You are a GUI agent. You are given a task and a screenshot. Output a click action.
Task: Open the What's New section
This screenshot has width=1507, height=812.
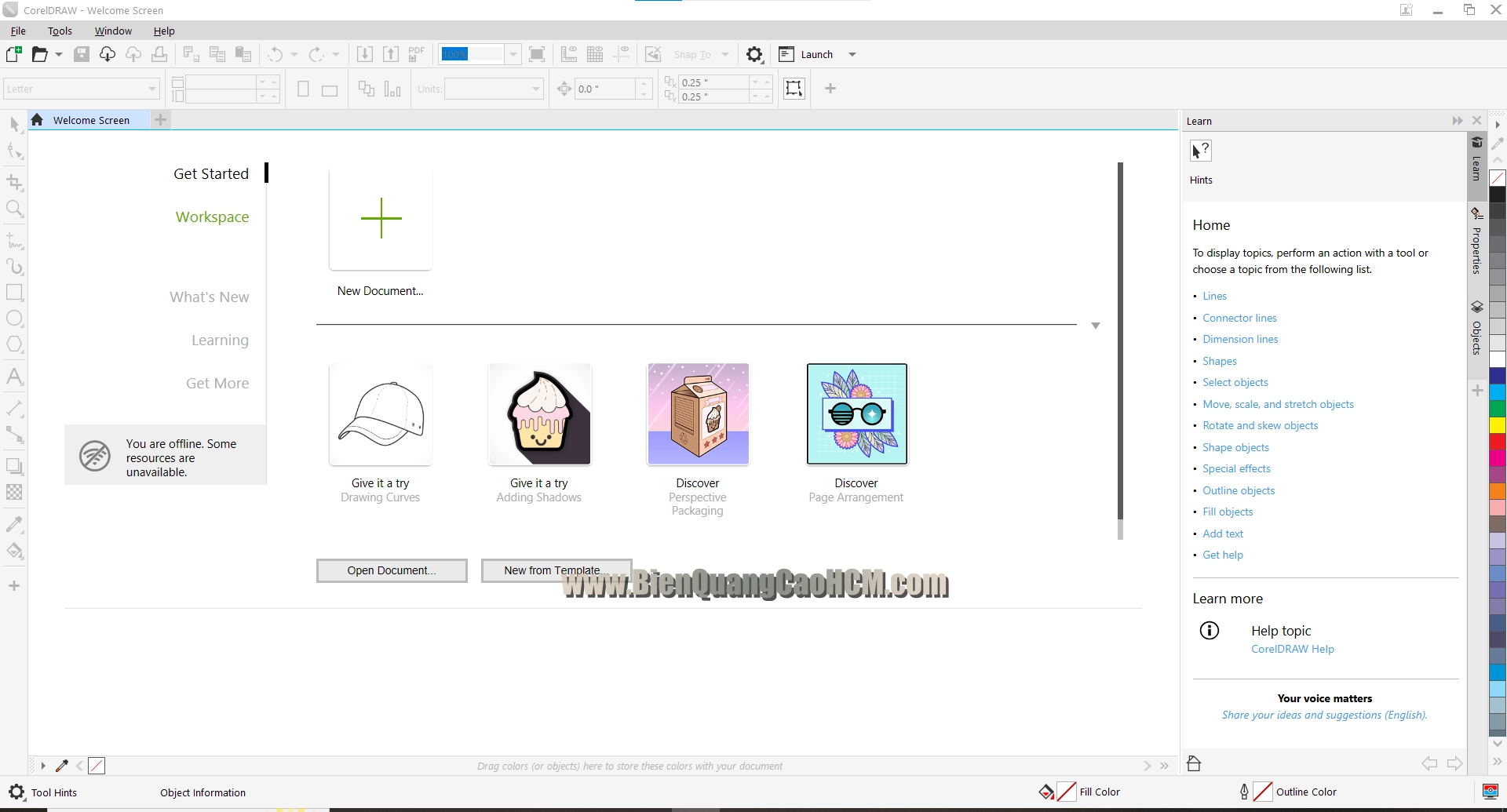(x=210, y=297)
